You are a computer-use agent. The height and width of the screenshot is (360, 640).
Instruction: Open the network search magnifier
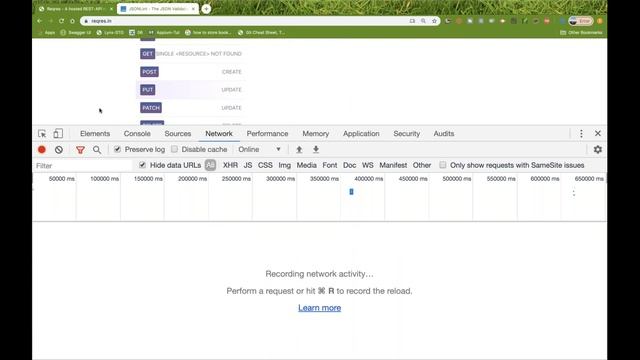pos(97,150)
